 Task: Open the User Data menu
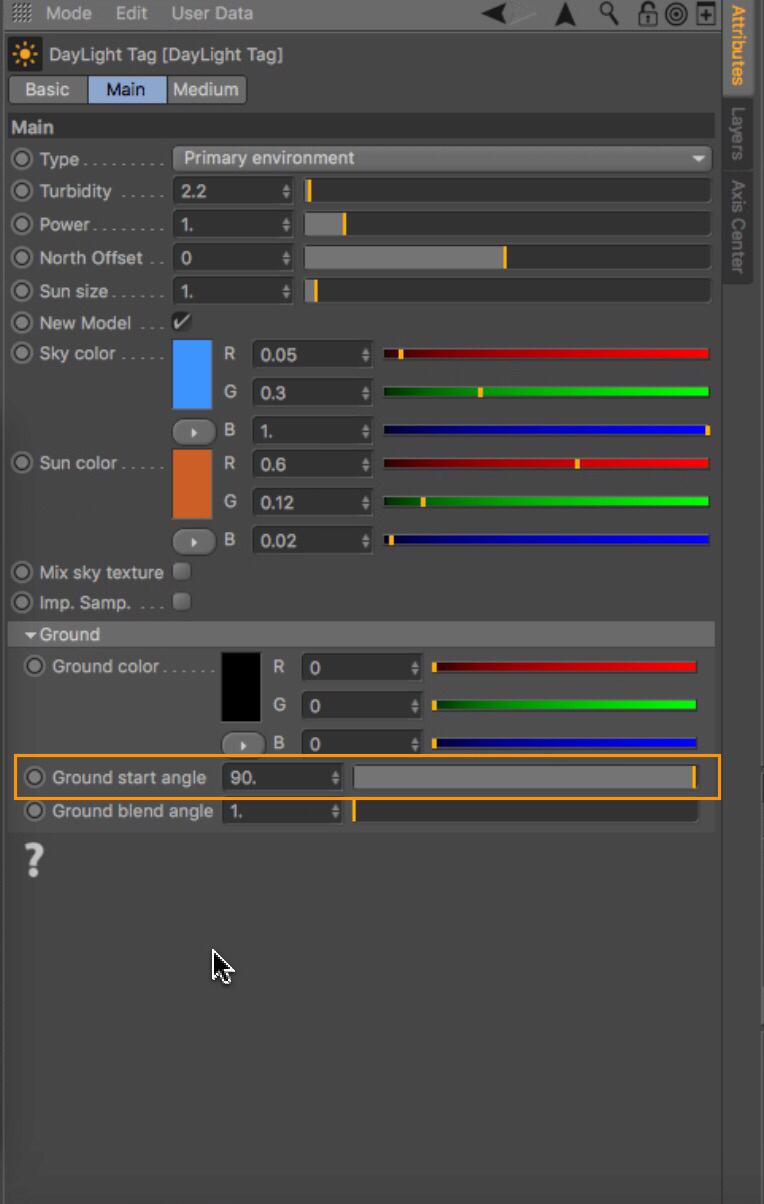(212, 14)
